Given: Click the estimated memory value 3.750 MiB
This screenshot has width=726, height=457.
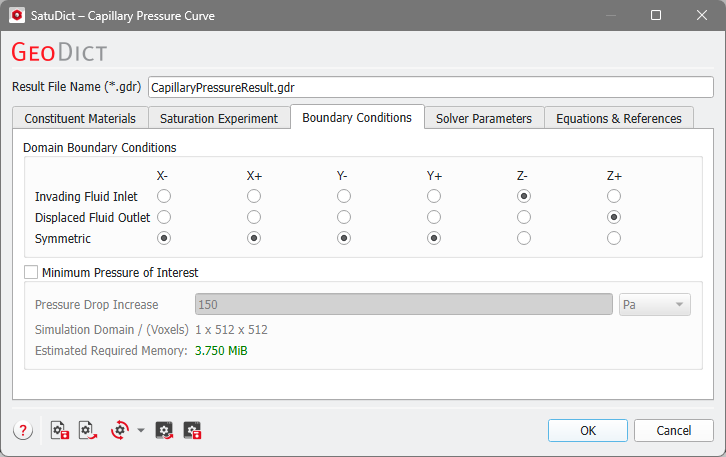Looking at the screenshot, I should coord(221,351).
